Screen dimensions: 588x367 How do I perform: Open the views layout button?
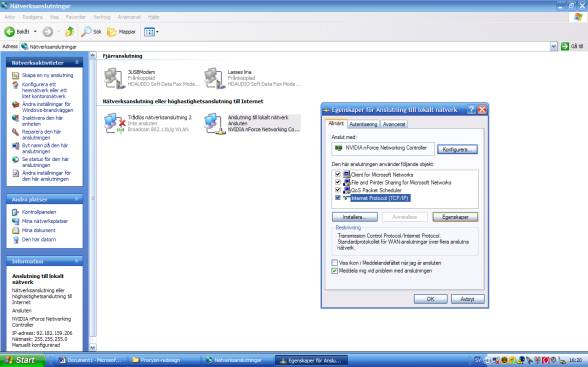(x=149, y=32)
